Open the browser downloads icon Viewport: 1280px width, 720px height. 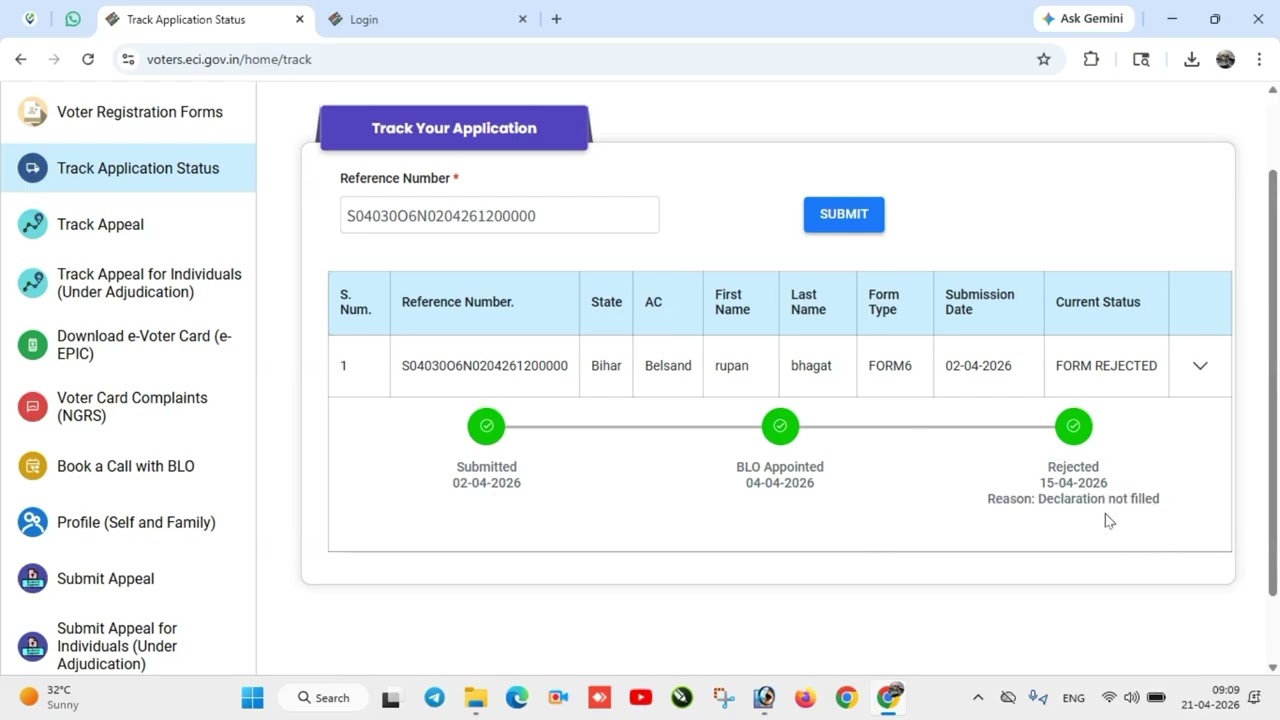tap(1191, 59)
